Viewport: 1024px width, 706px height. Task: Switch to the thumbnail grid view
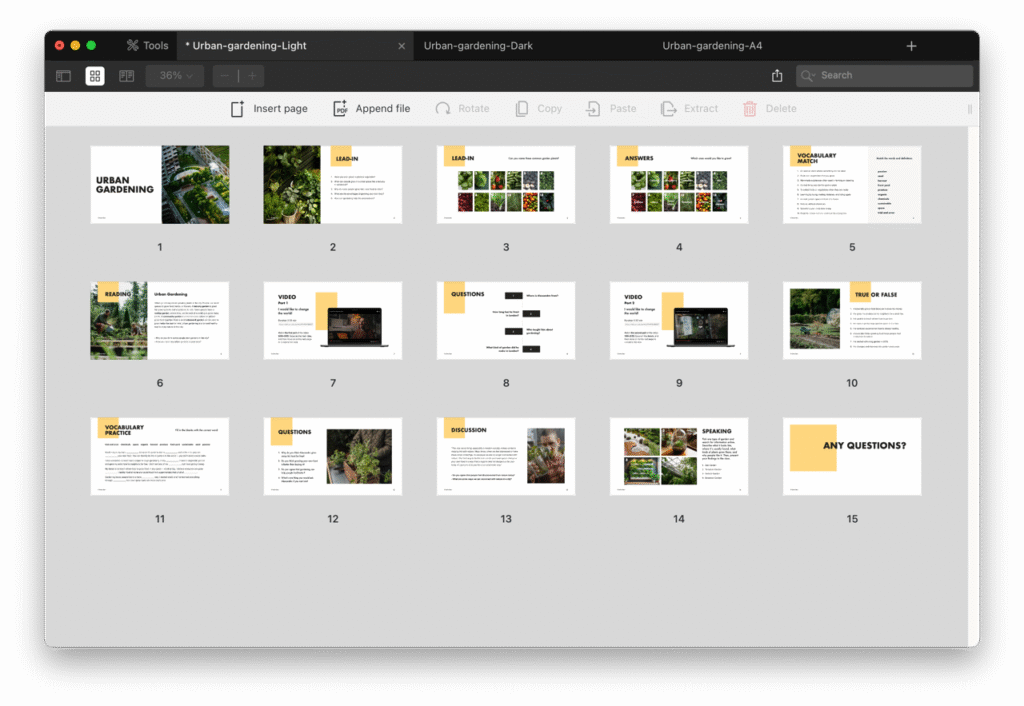(x=95, y=76)
